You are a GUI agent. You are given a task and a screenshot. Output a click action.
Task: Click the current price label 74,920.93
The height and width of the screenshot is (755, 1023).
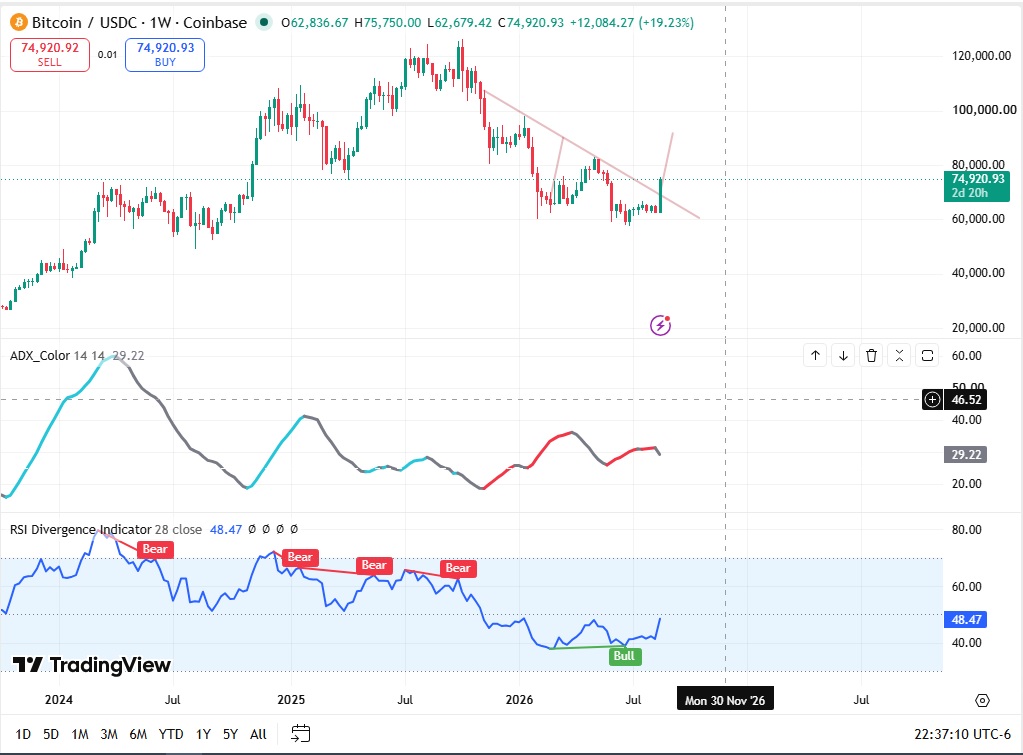point(977,185)
